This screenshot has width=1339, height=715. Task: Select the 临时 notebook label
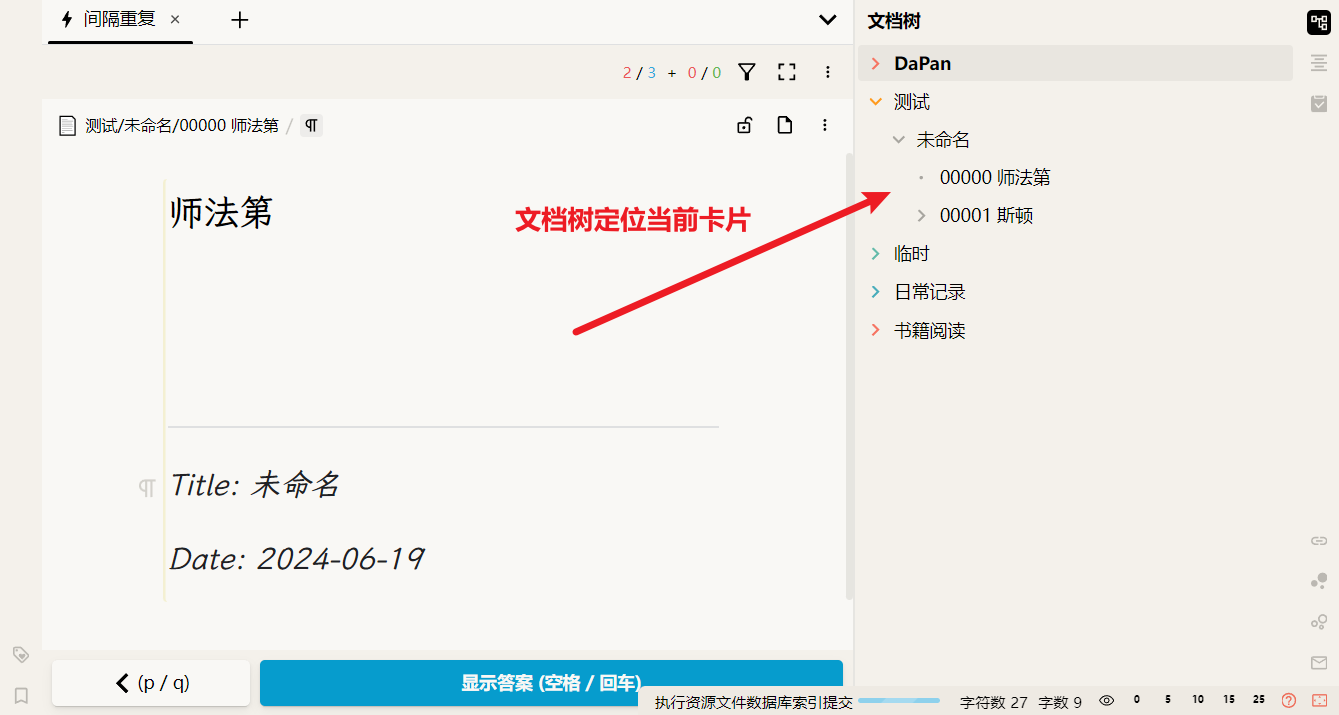coord(912,254)
